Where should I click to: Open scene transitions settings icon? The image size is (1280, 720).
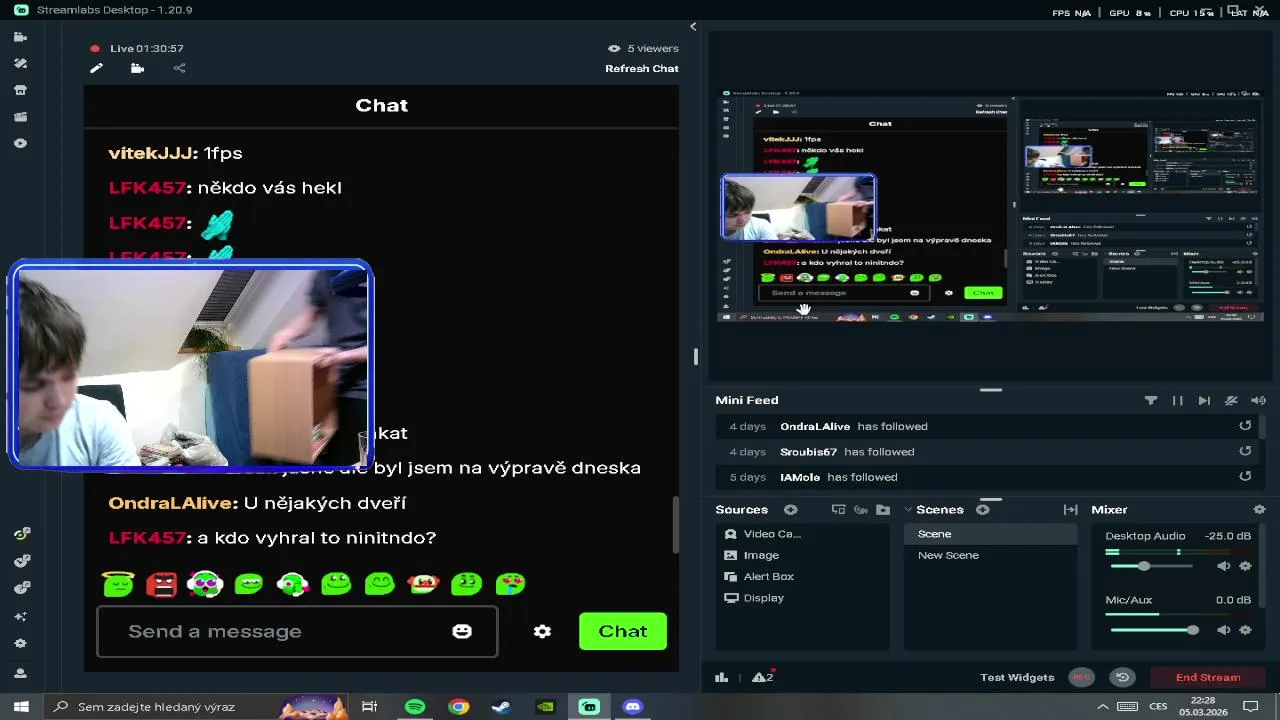click(1070, 509)
